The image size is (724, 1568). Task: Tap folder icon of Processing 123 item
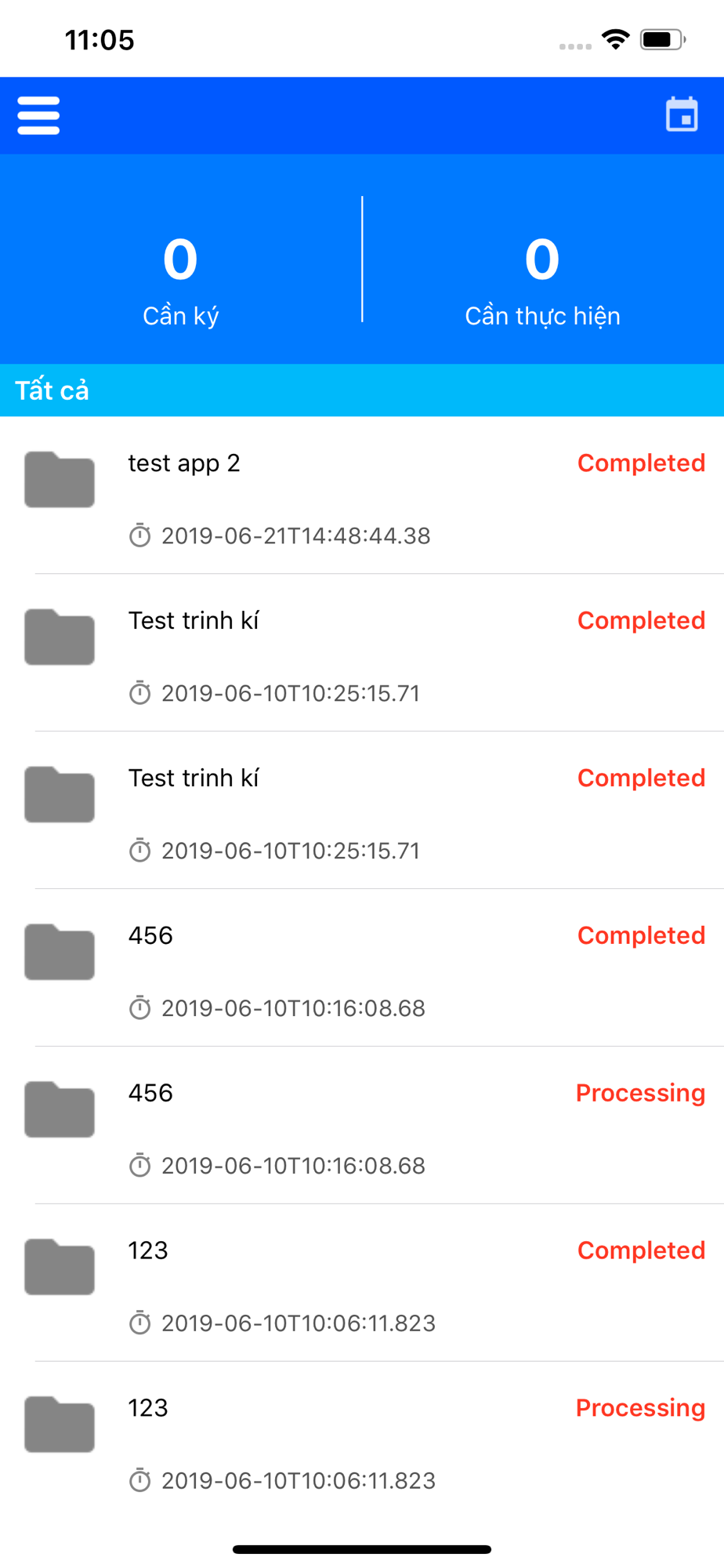60,1425
